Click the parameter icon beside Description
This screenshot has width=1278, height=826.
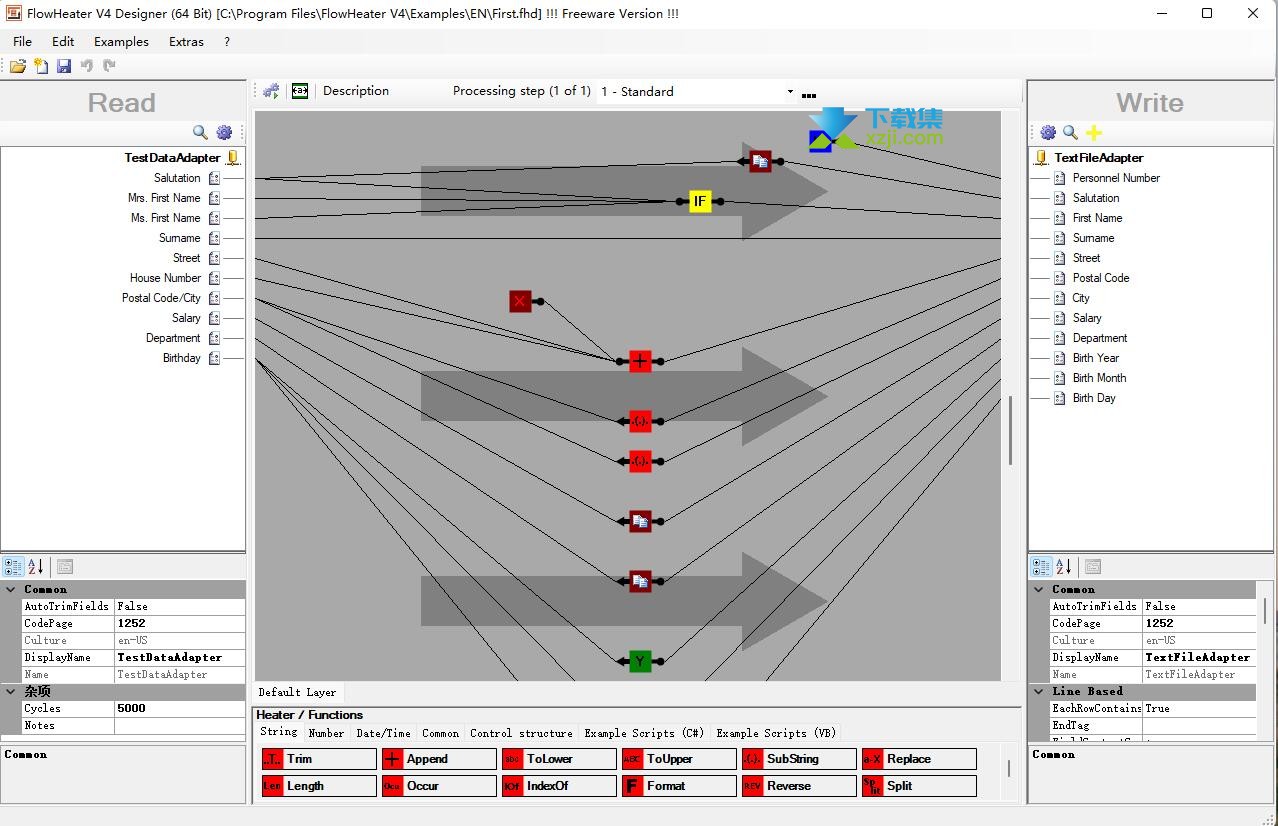click(299, 91)
